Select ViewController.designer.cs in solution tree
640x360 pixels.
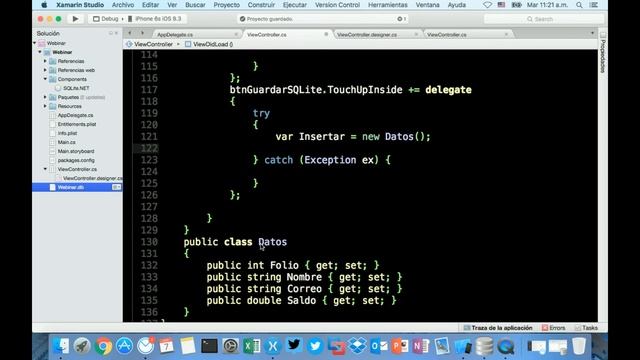tap(92, 178)
